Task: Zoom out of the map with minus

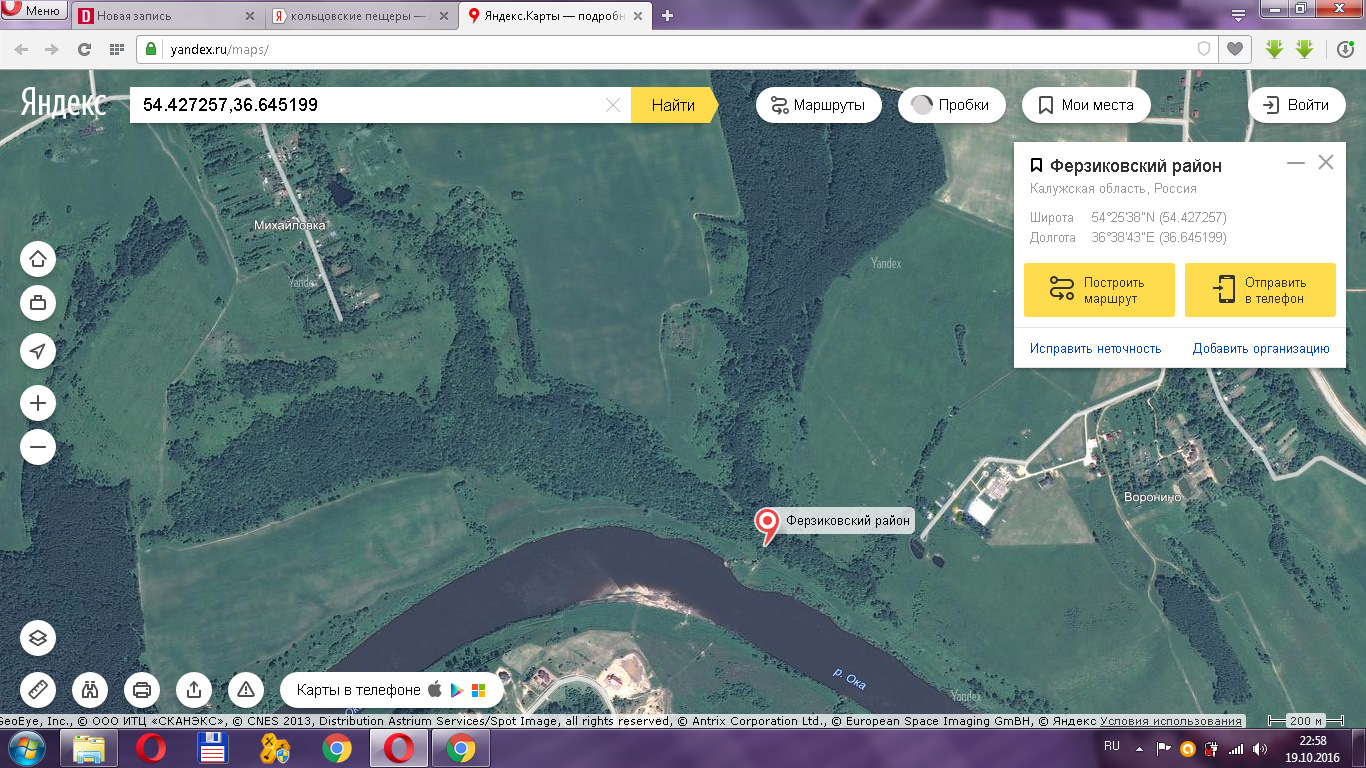Action: coord(38,447)
